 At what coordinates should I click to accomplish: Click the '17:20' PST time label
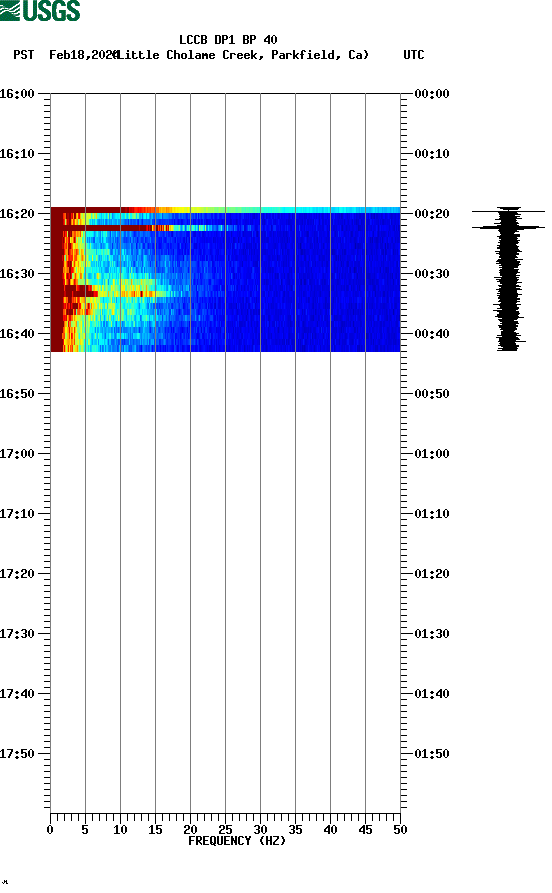click(17, 574)
